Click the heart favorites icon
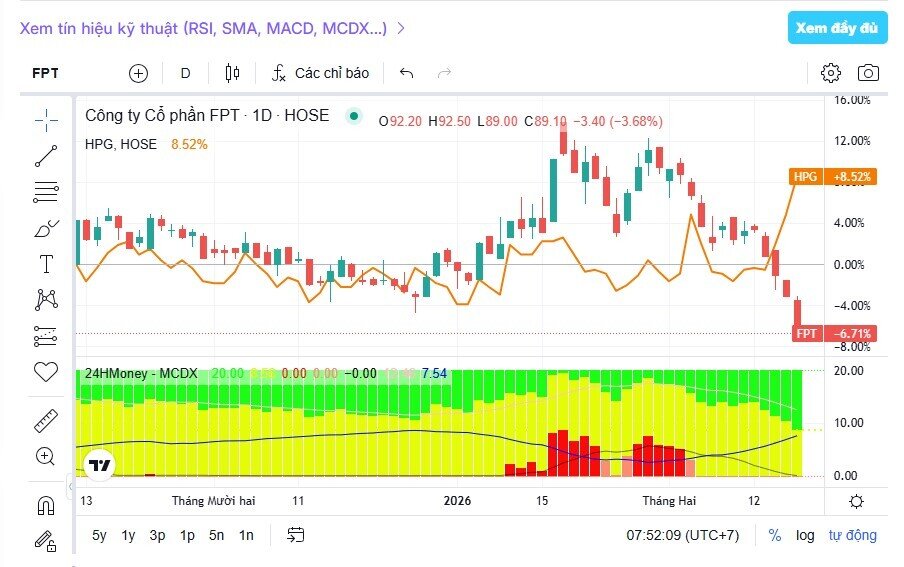Viewport: 904px width, 567px height. point(46,372)
